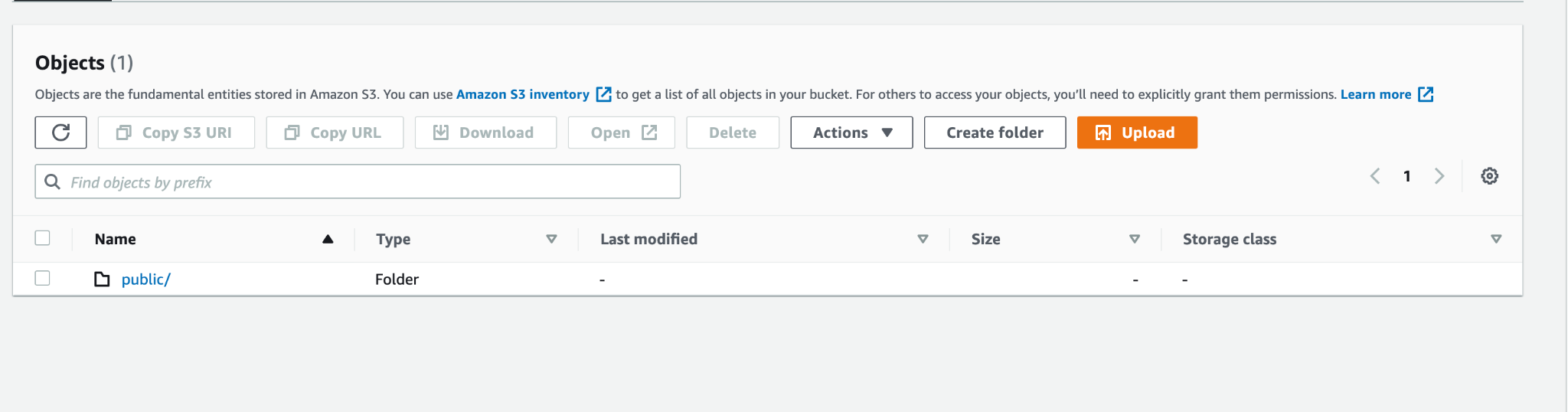Focus the Find objects by prefix field
Viewport: 1568px width, 412px height.
pyautogui.click(x=358, y=181)
